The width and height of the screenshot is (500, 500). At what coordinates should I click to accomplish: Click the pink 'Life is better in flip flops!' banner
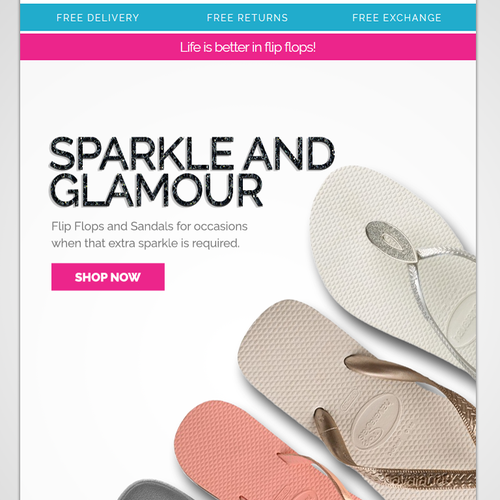(248, 47)
